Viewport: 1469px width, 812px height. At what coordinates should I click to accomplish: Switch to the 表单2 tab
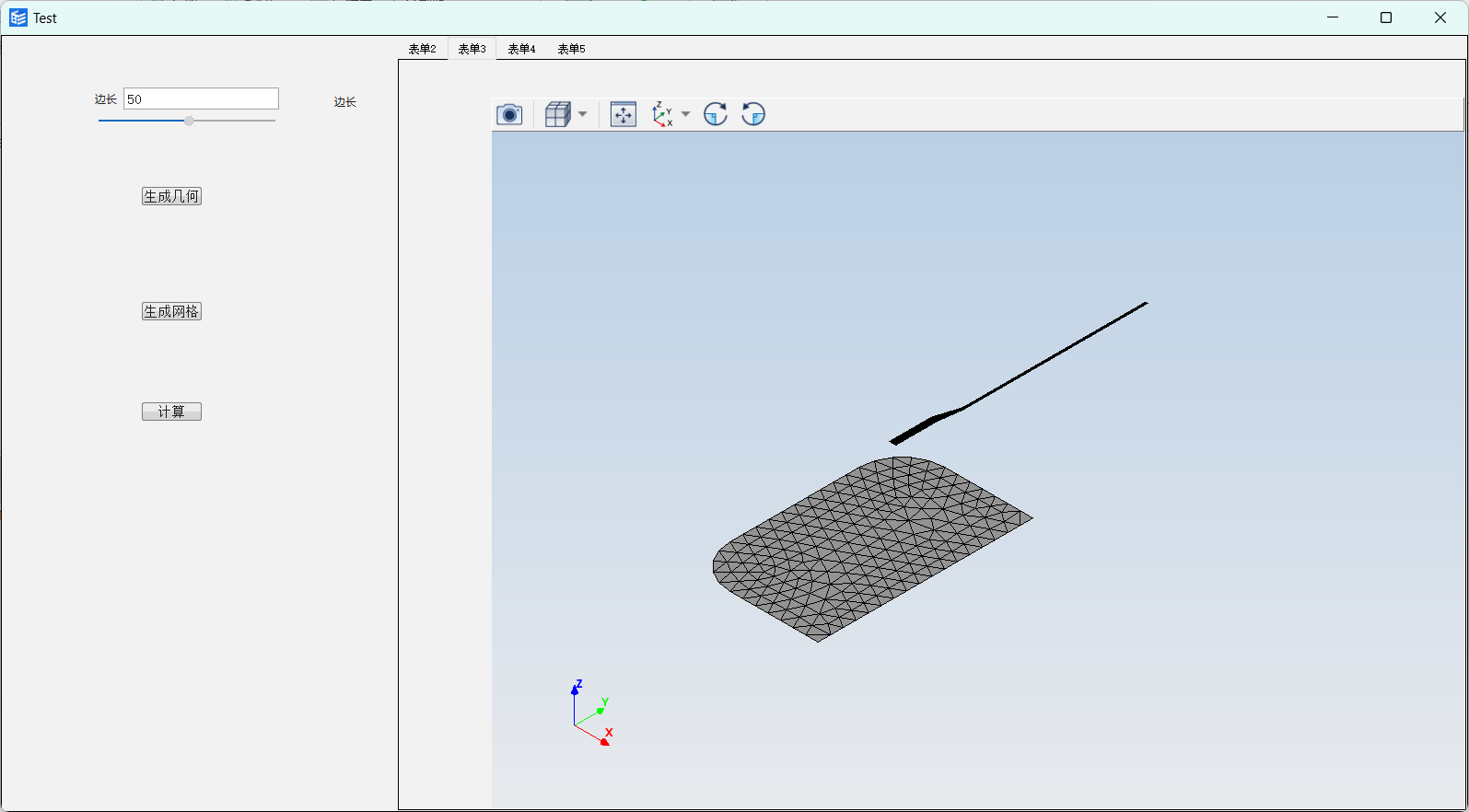click(x=423, y=49)
